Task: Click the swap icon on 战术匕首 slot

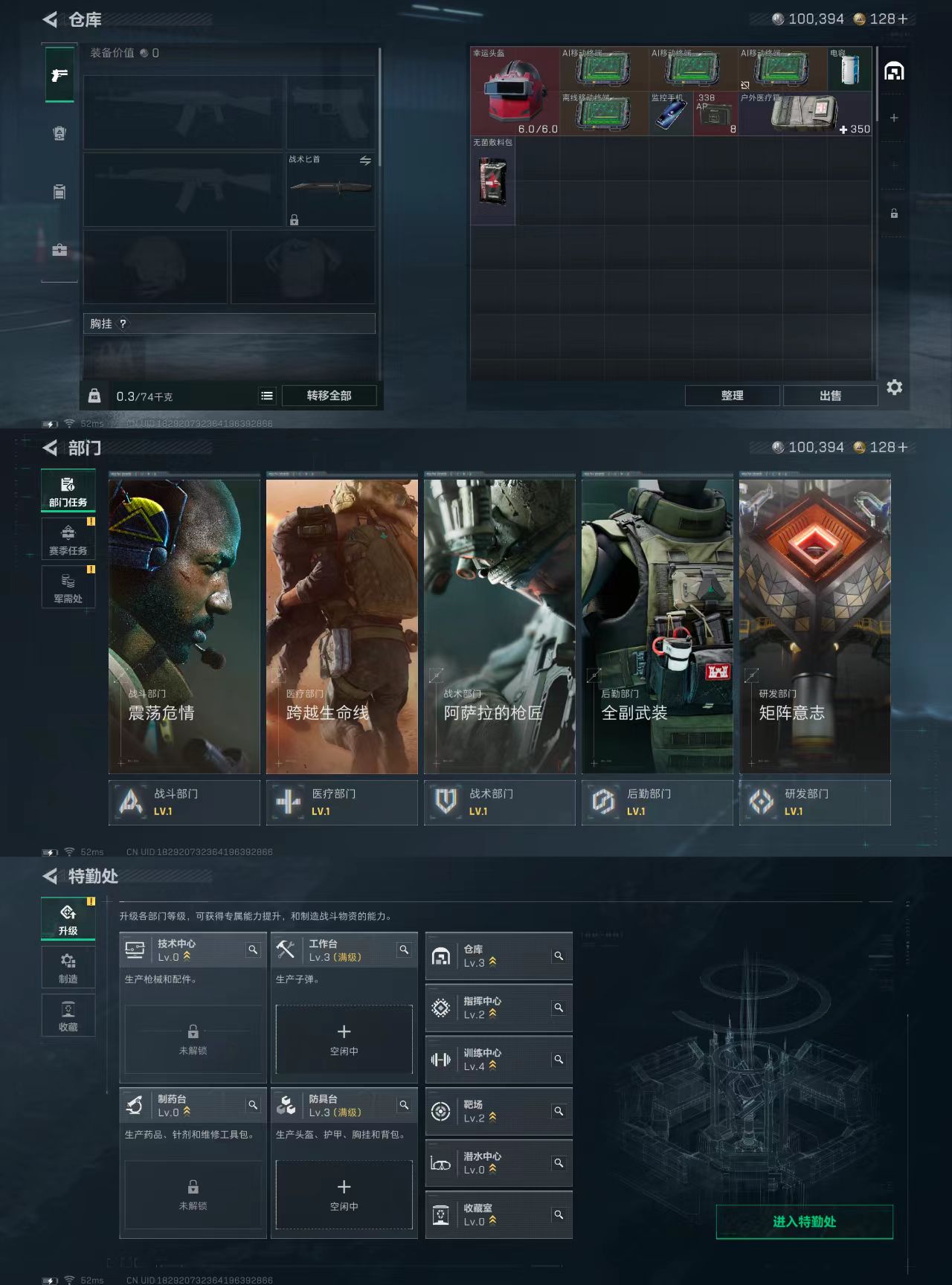Action: [365, 161]
